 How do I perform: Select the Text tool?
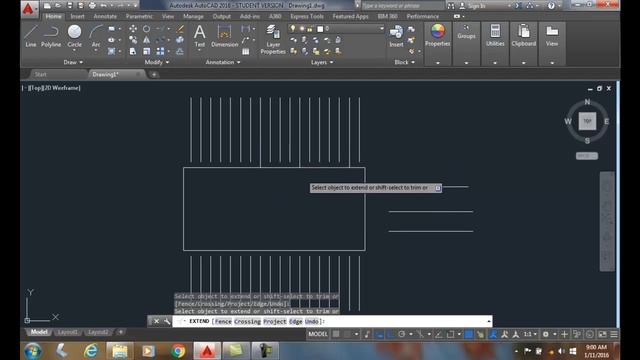pos(200,36)
